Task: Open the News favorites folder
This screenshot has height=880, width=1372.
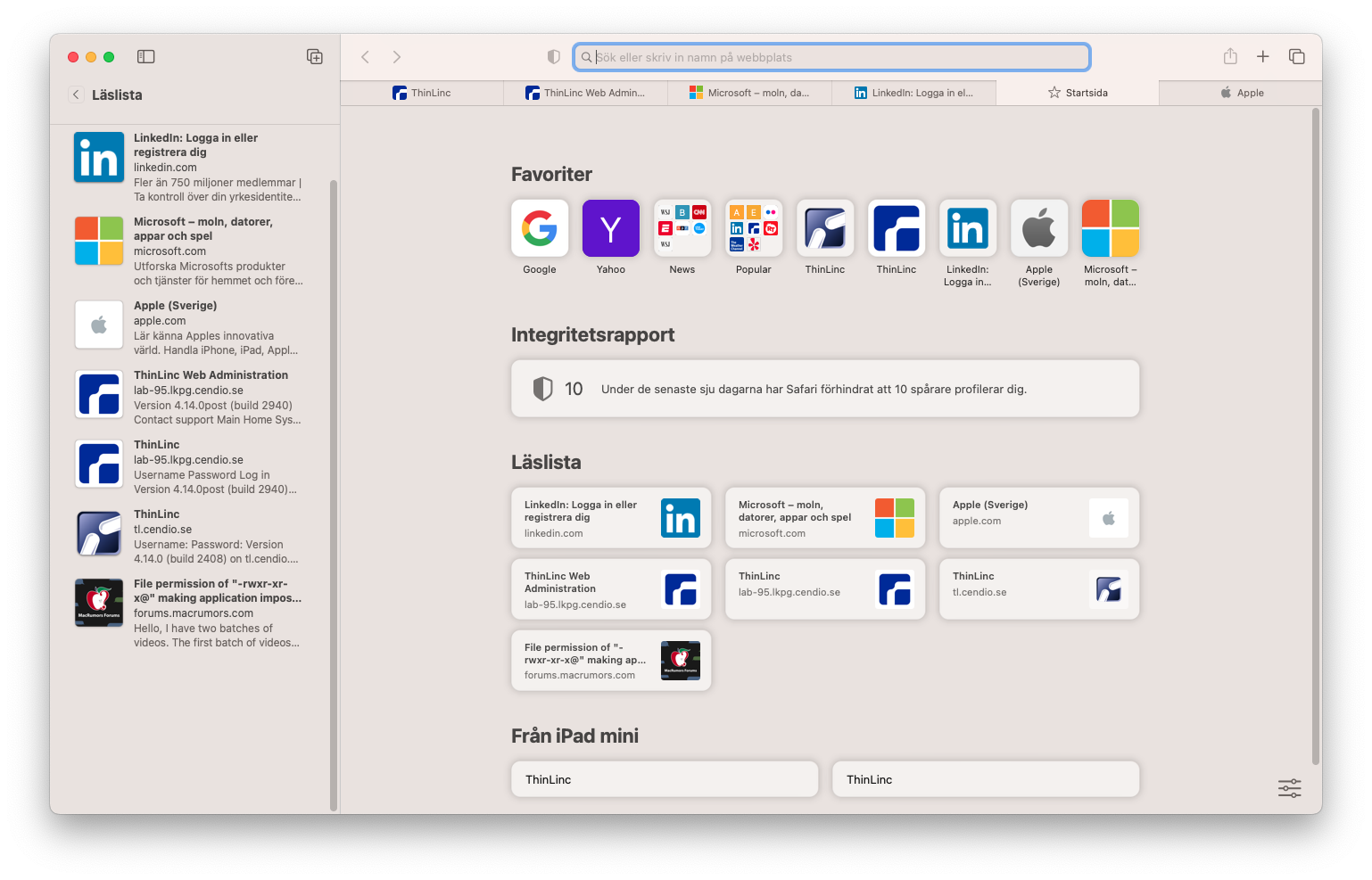Action: 682,228
